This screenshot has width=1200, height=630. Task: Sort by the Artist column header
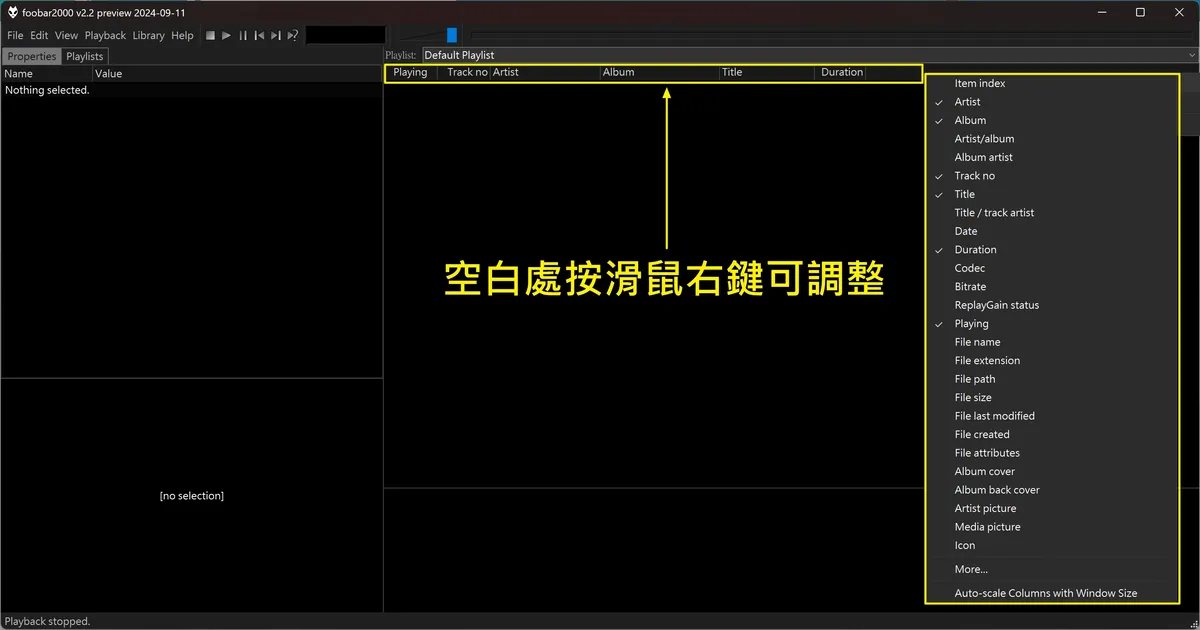(x=544, y=72)
